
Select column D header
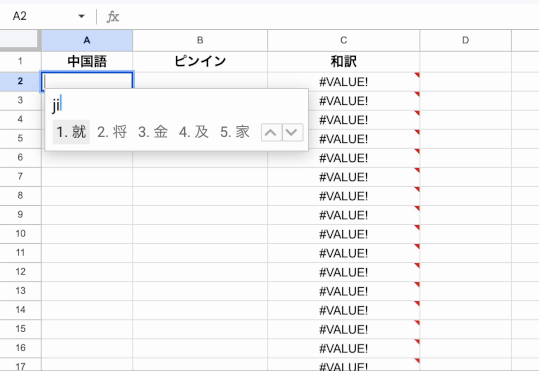465,41
